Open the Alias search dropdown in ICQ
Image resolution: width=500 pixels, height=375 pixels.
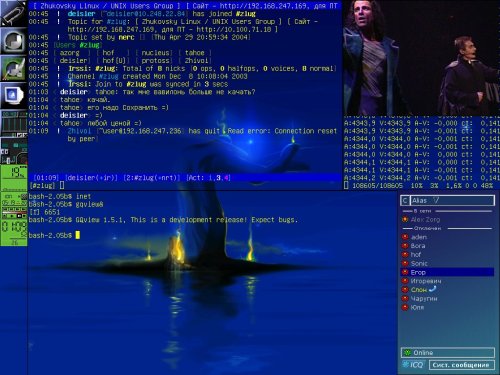[452, 200]
